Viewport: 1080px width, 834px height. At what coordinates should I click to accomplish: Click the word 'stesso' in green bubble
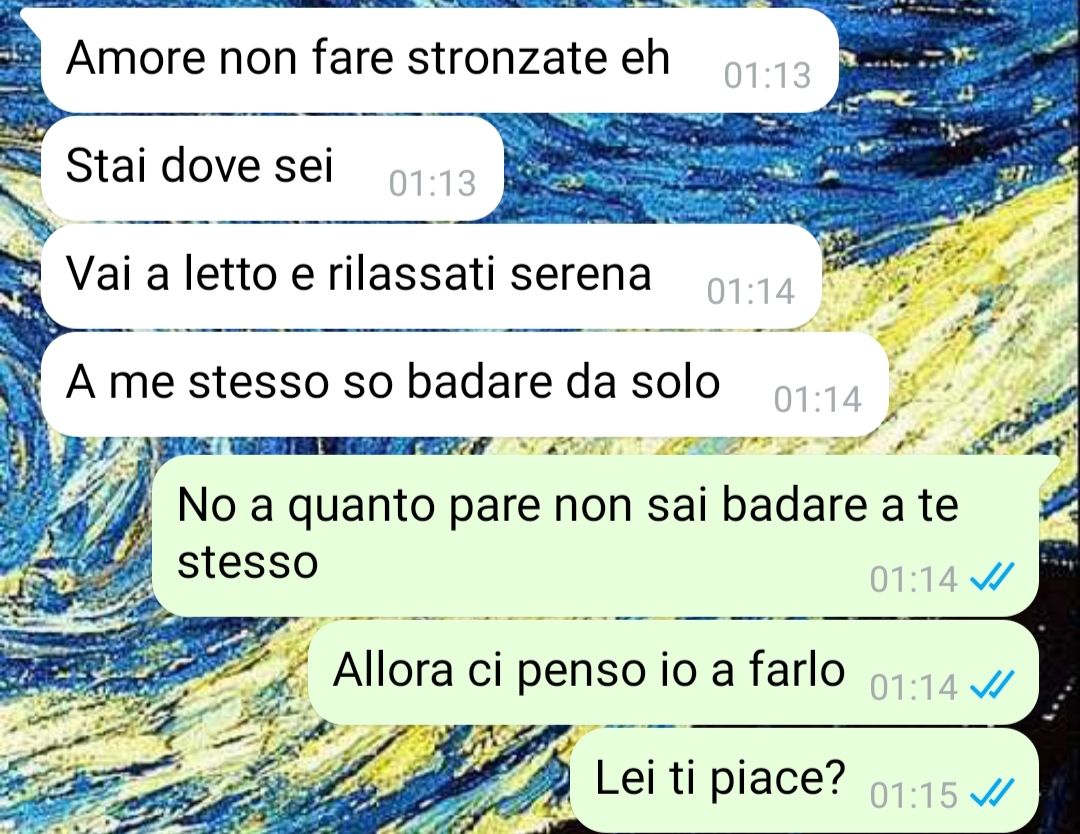click(247, 563)
